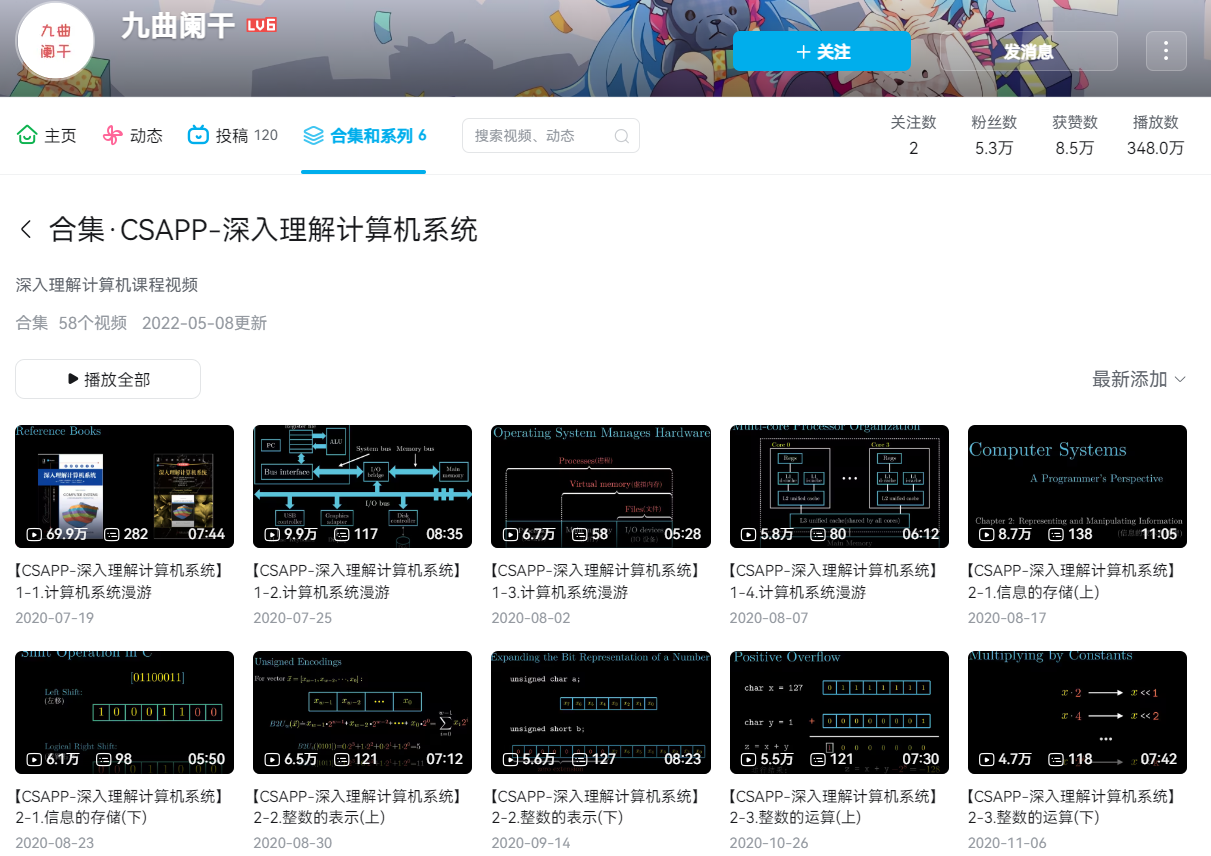The width and height of the screenshot is (1211, 856).
Task: Click the 获赞数 8.5万 stat
Action: pos(1075,135)
